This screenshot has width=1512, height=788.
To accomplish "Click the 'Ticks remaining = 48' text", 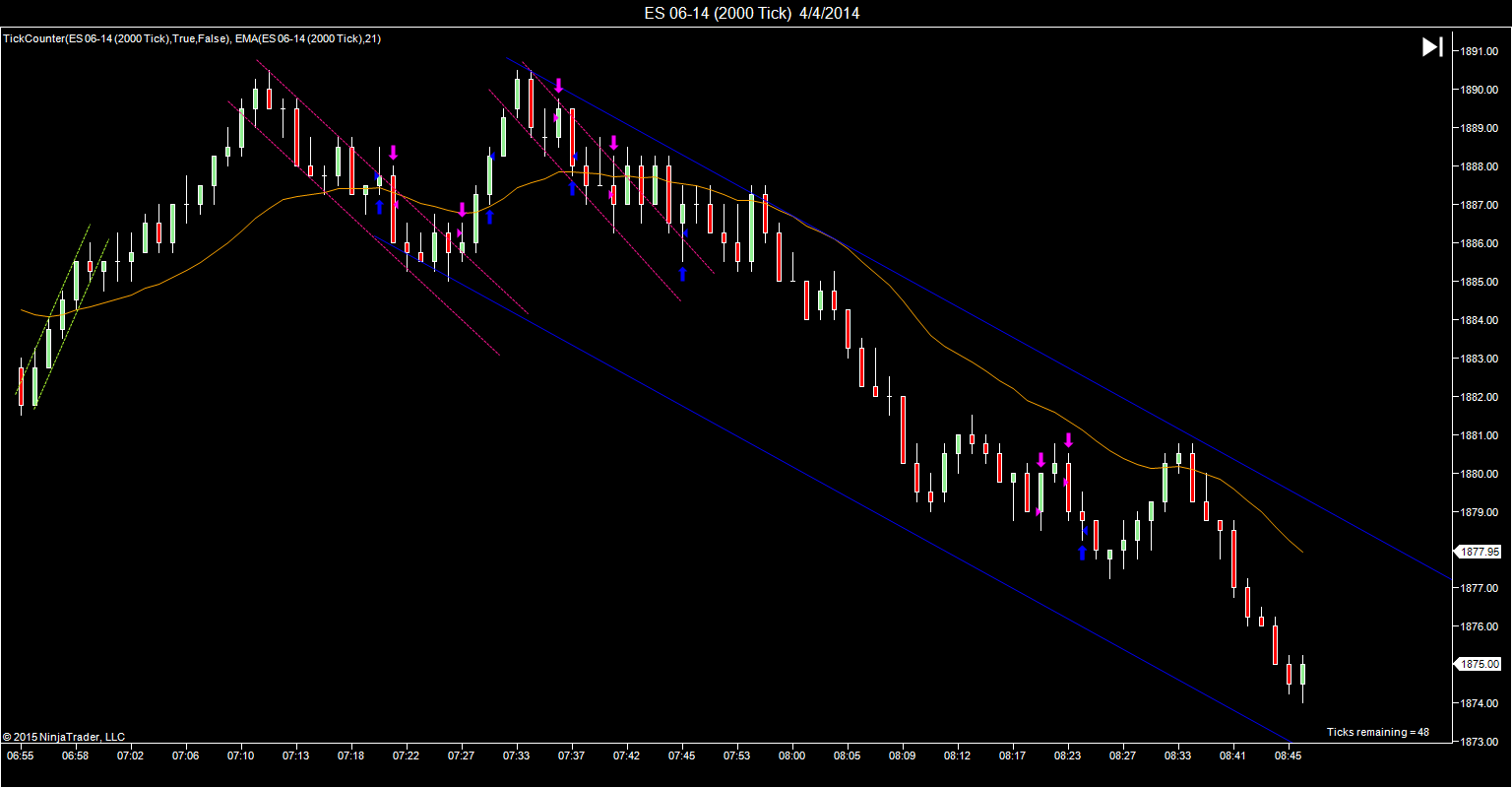I will coord(1377,732).
